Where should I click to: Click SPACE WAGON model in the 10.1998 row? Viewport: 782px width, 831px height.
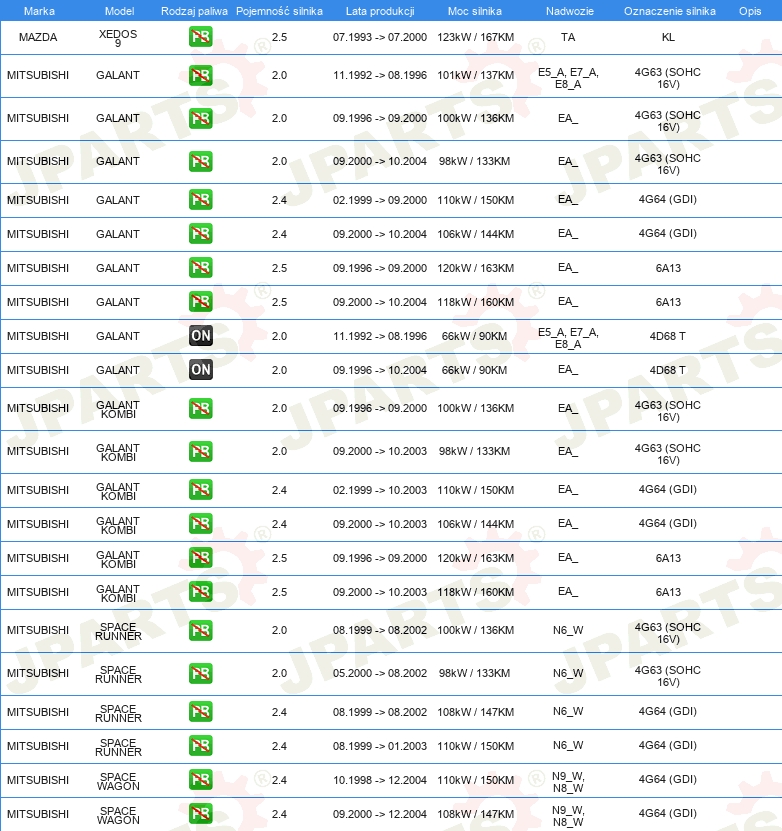pos(118,782)
